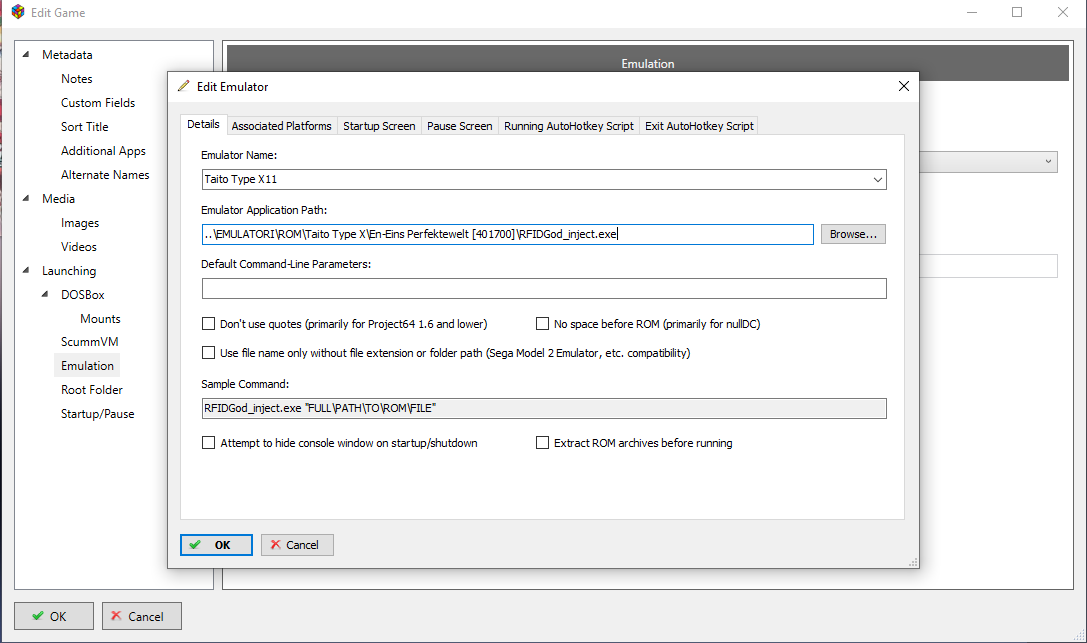Close the Edit Game window
Screen dimensions: 1087x643
point(1063,12)
